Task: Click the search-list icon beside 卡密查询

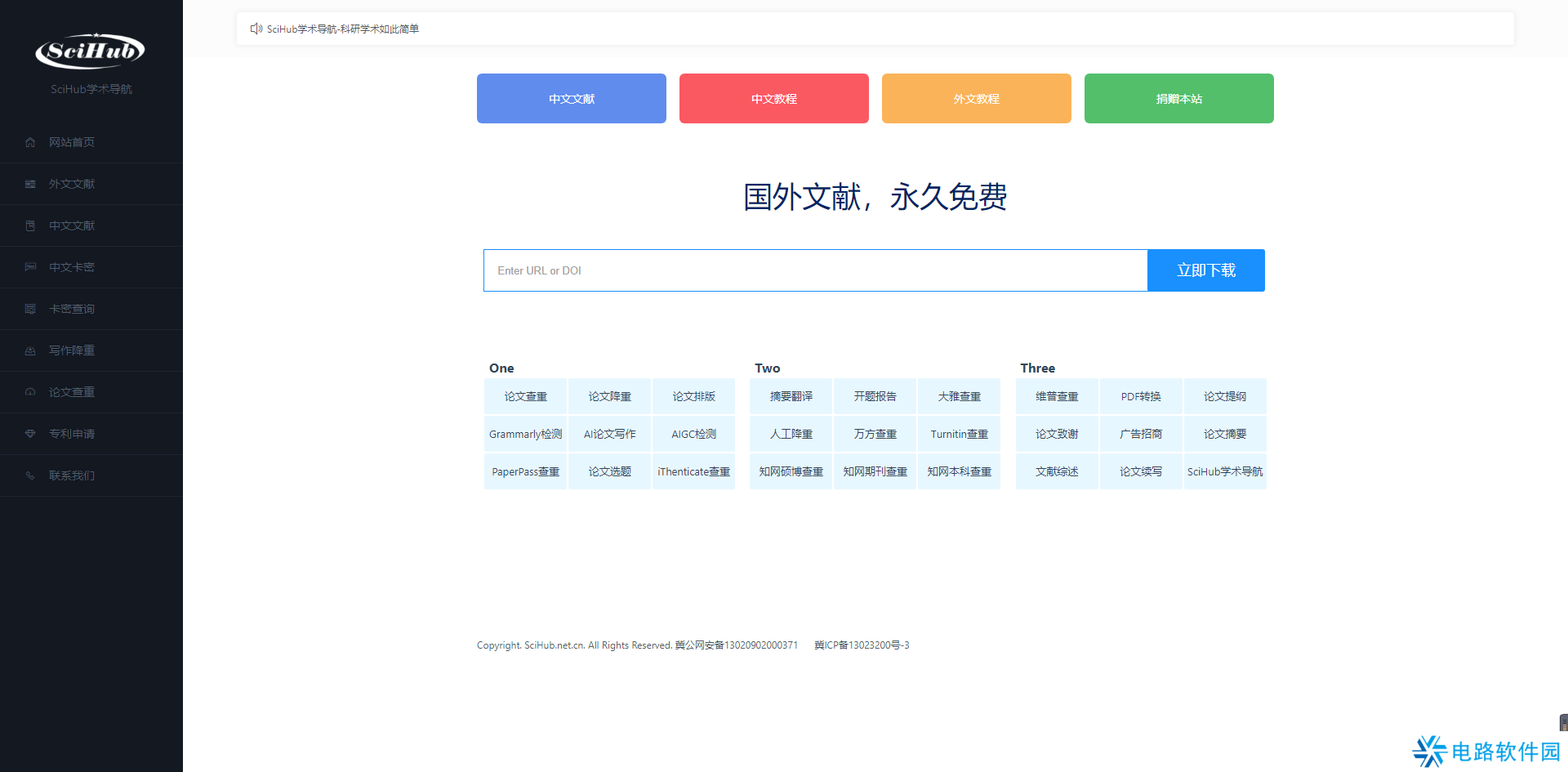Action: 30,309
